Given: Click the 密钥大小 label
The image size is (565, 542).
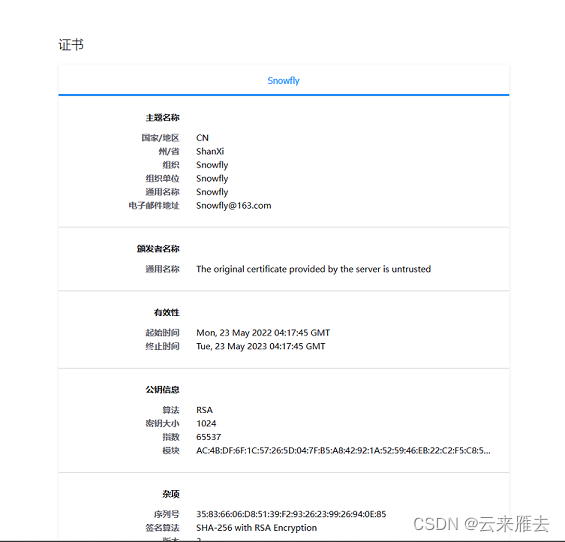Looking at the screenshot, I should click(x=163, y=423).
